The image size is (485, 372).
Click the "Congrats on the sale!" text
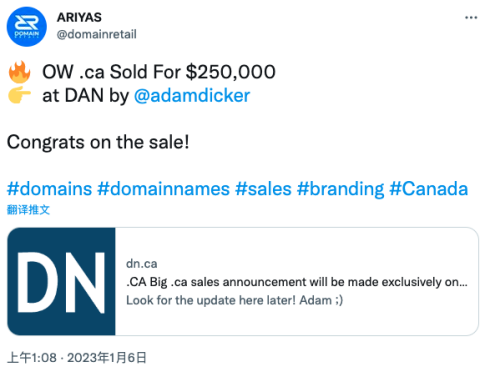(98, 142)
